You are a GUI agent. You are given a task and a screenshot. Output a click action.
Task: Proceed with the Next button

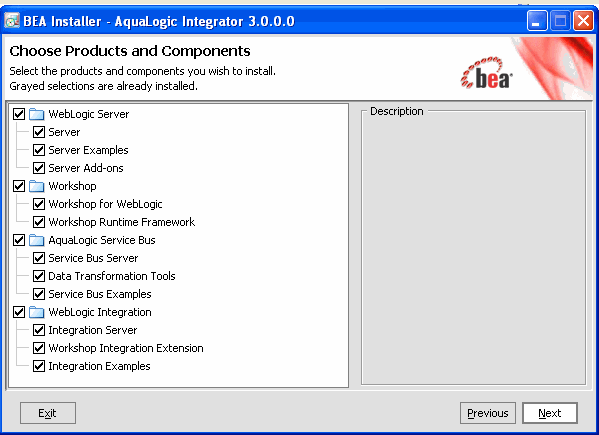pyautogui.click(x=550, y=413)
